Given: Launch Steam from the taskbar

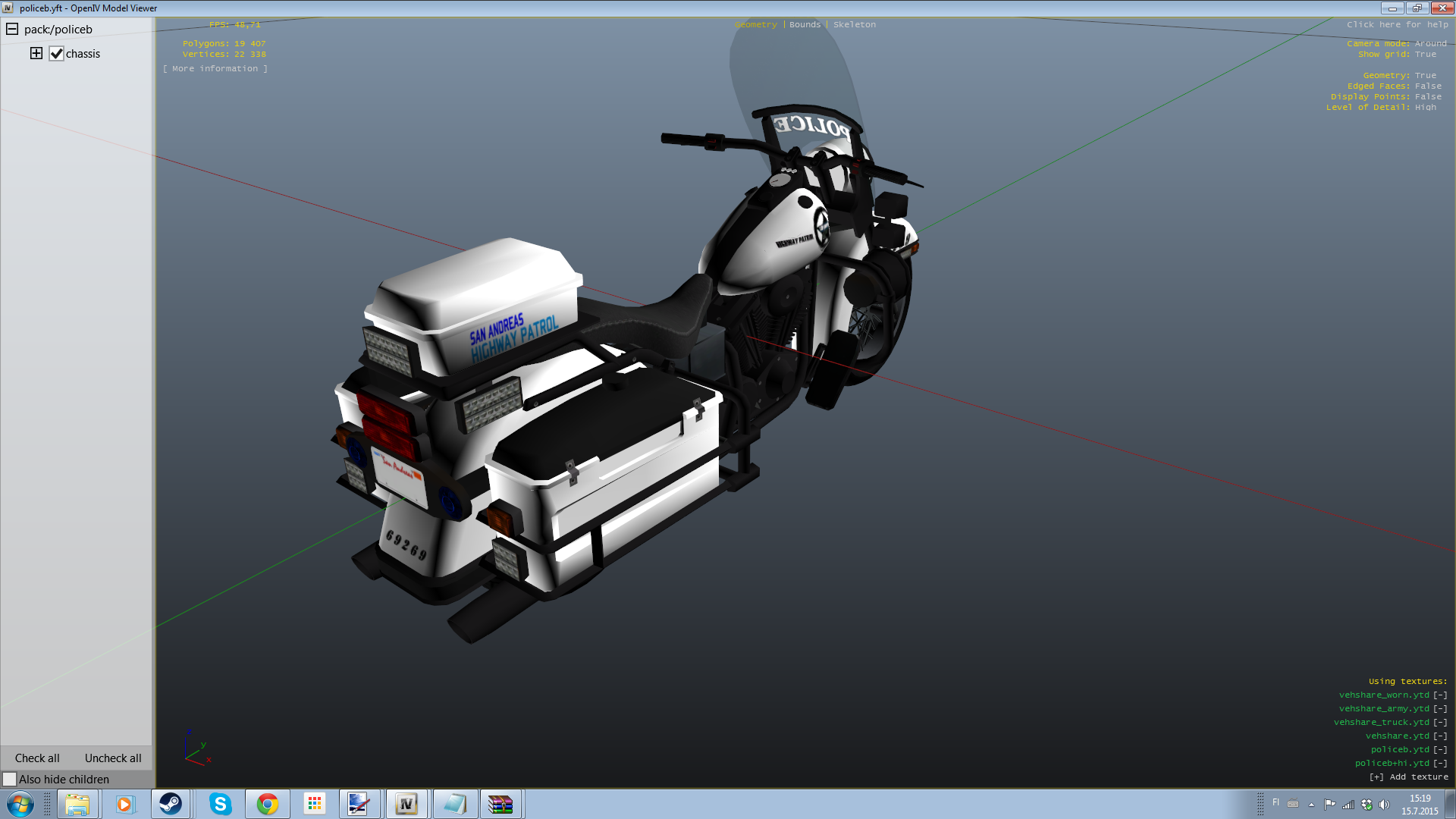Looking at the screenshot, I should tap(171, 804).
